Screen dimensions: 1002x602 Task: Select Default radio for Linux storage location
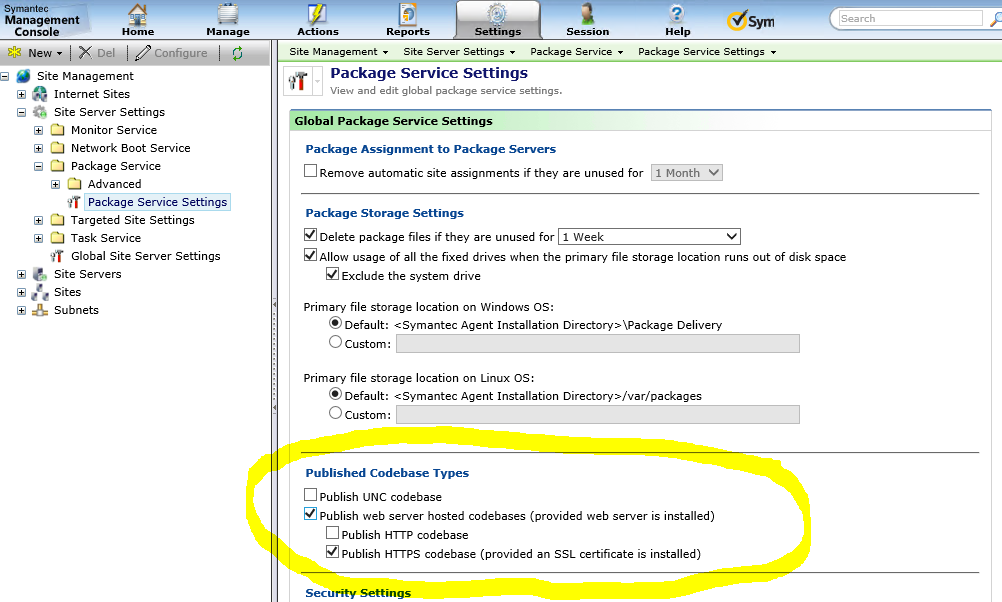335,394
